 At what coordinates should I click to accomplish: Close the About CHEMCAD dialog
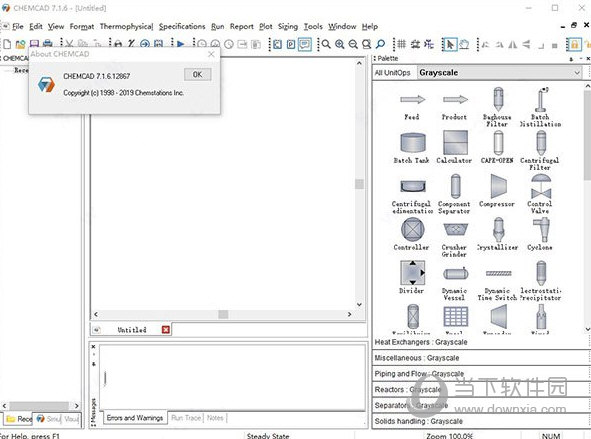(211, 54)
